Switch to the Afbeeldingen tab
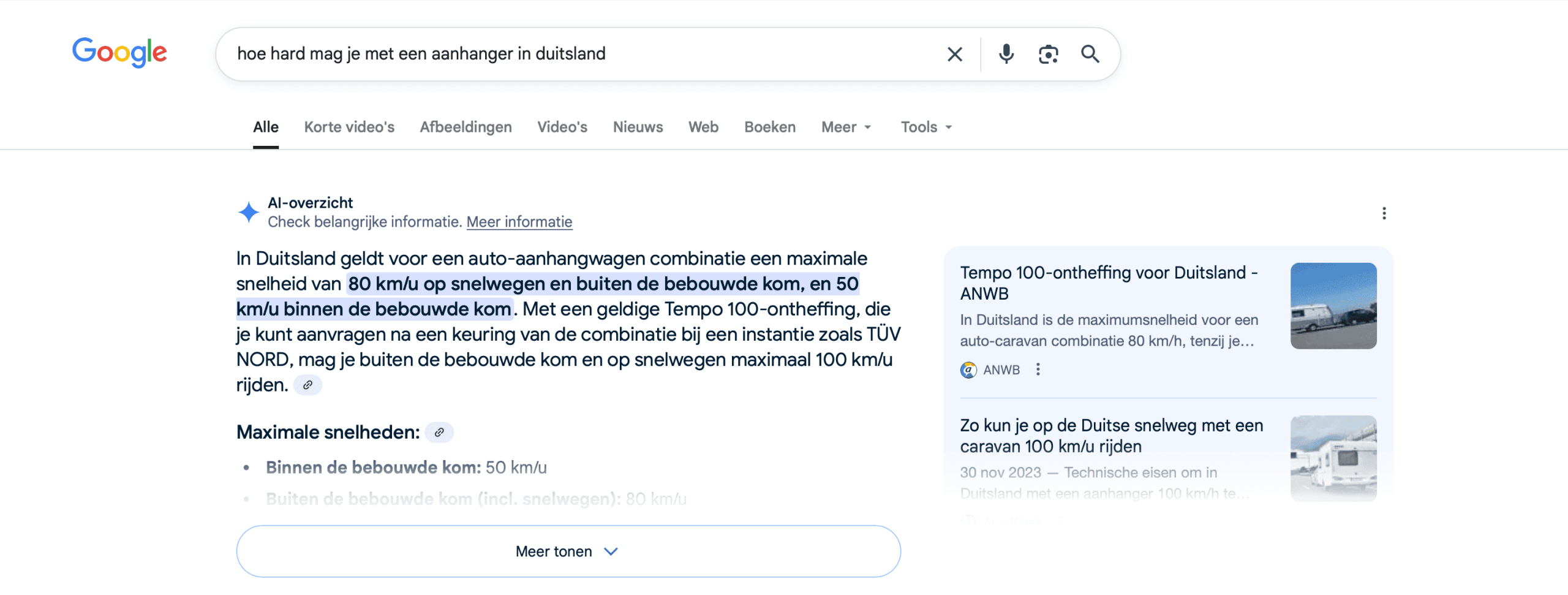 [466, 127]
